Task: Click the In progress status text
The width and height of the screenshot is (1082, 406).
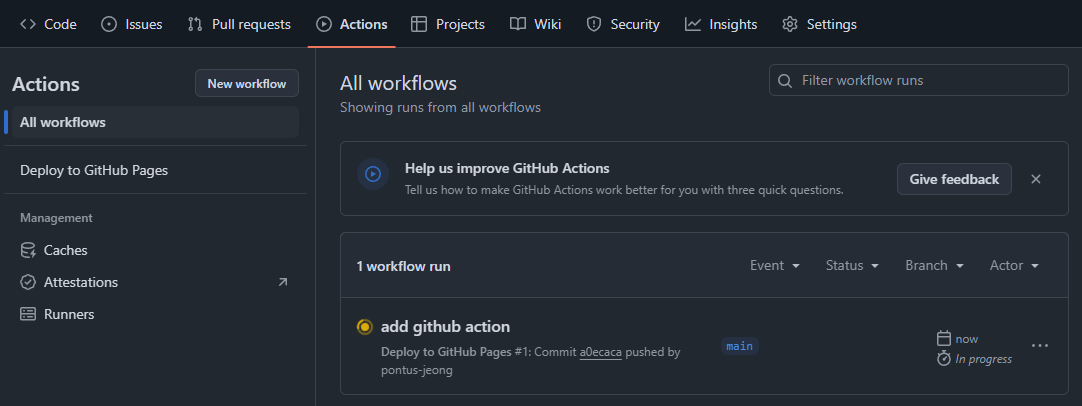Action: [983, 359]
